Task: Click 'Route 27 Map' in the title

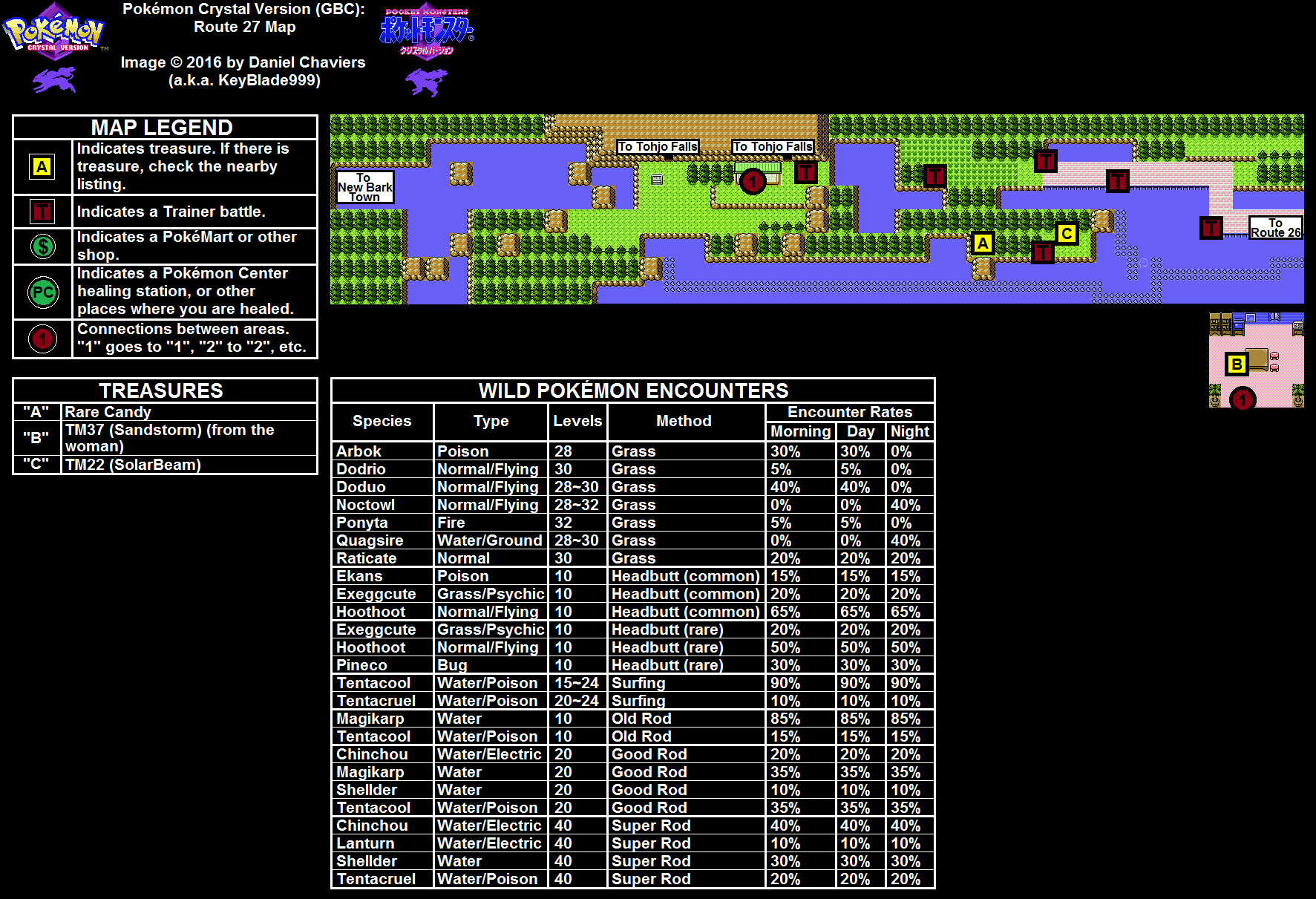Action: point(244,27)
